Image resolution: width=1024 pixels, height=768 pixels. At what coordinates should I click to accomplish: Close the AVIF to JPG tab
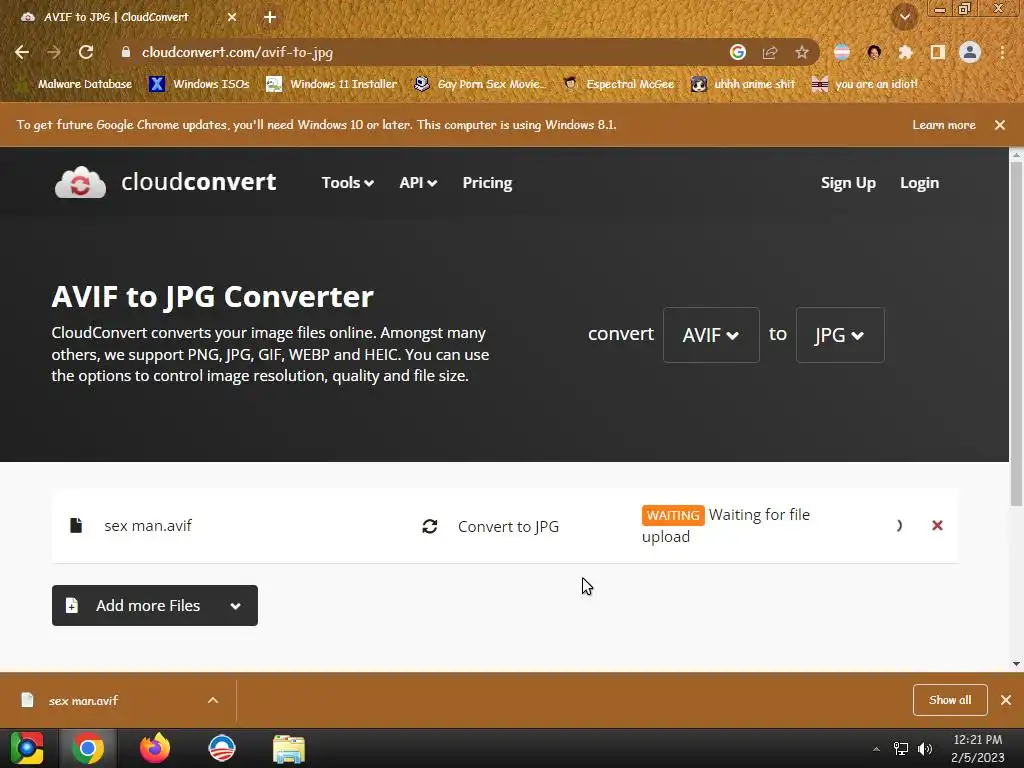(232, 17)
